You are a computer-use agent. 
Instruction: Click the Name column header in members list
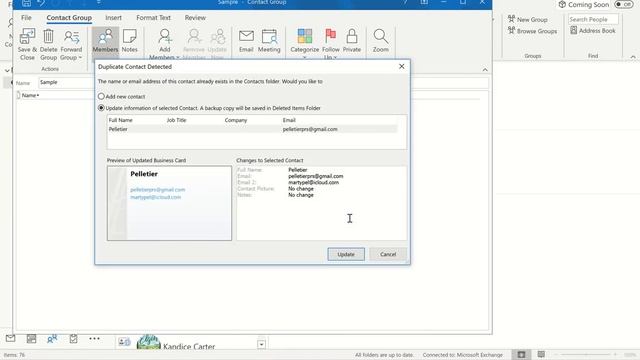click(30, 95)
